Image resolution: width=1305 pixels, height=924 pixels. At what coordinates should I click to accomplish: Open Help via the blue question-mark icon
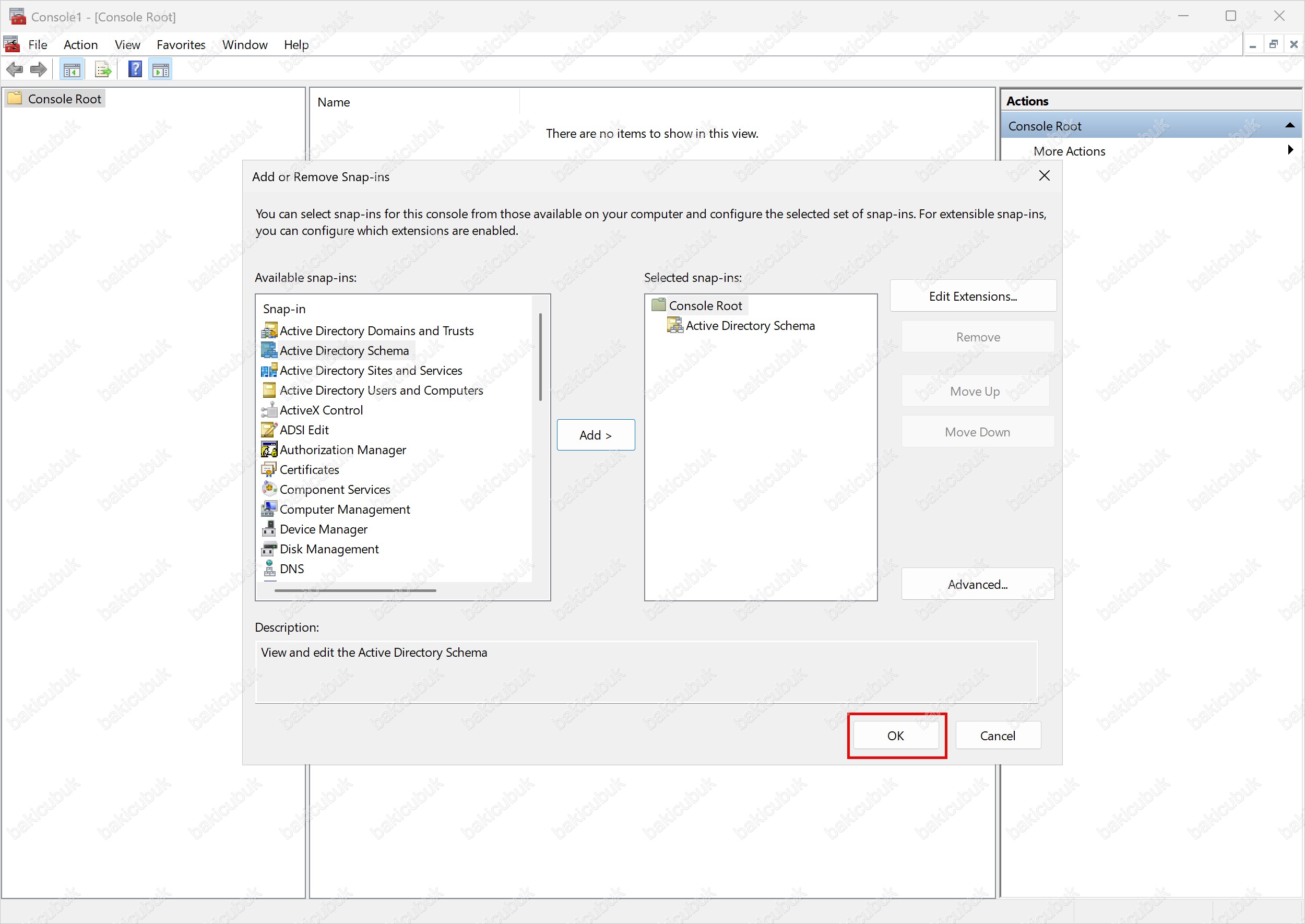pos(135,69)
